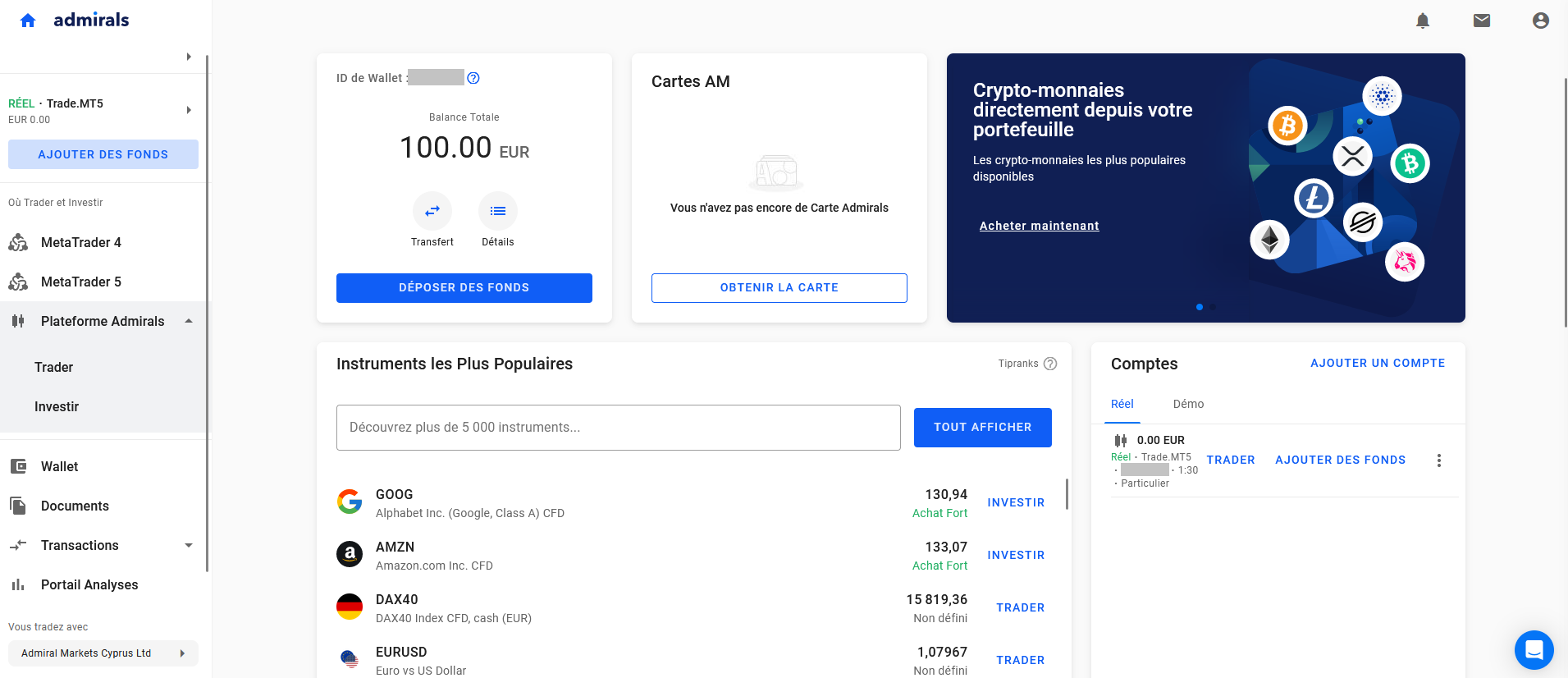Click Wallet ID help question icon

coord(473,78)
